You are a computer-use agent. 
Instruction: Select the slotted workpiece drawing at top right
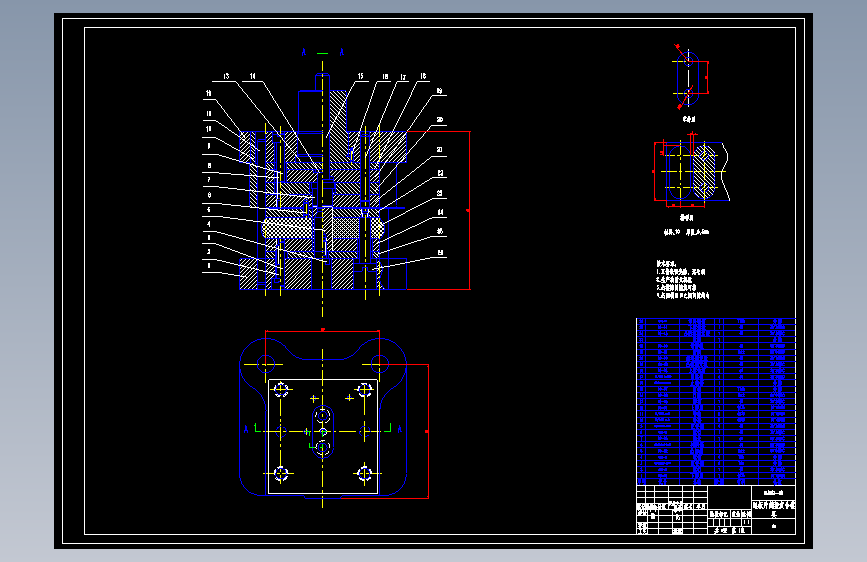point(689,77)
